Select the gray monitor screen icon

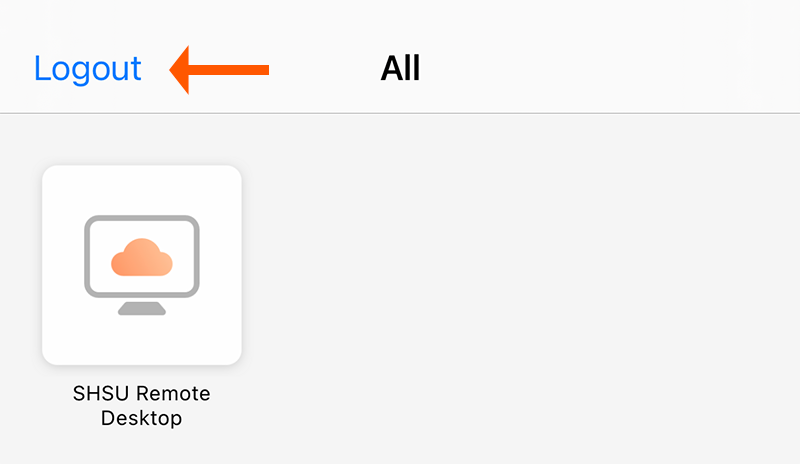click(x=142, y=256)
